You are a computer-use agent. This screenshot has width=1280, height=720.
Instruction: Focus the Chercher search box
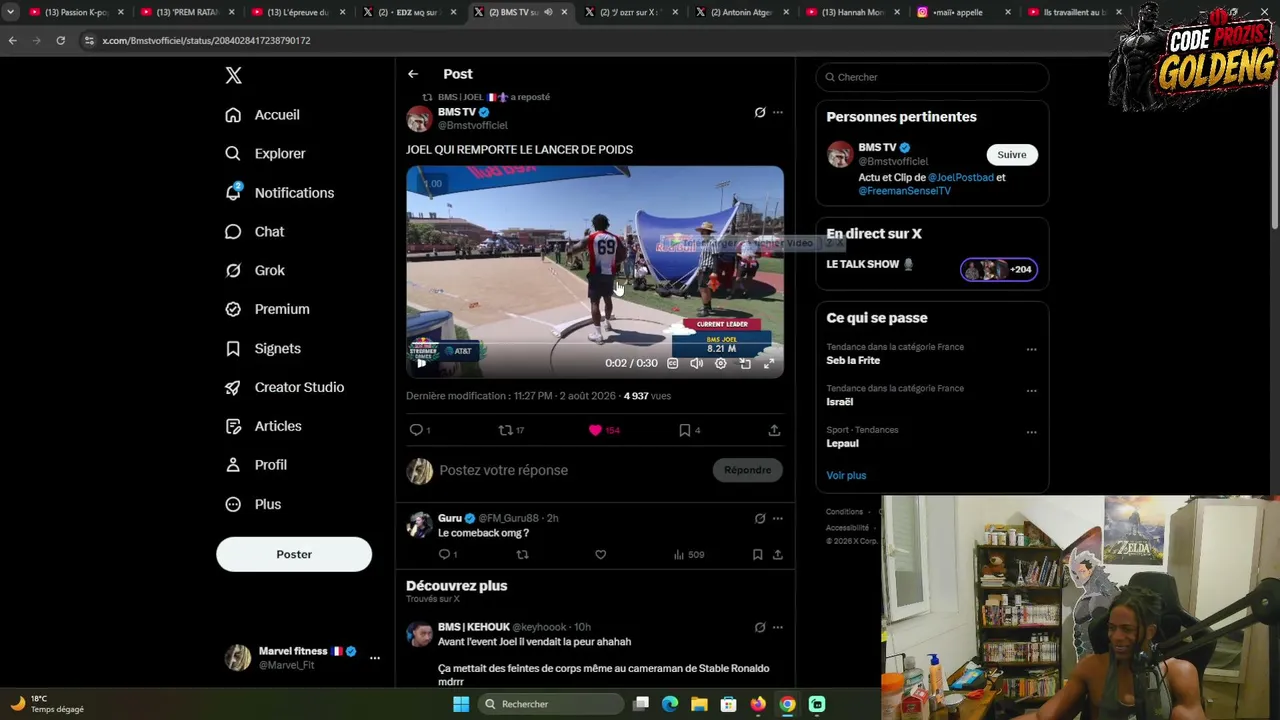point(932,77)
